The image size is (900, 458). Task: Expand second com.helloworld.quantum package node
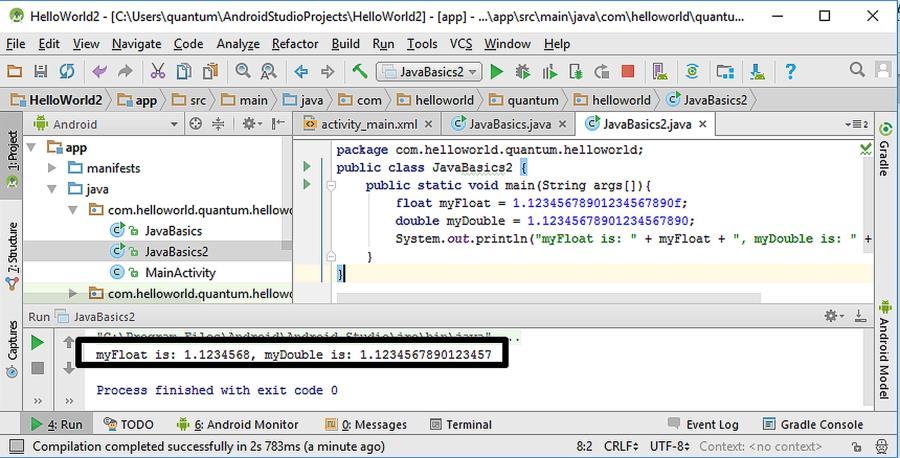pos(73,294)
